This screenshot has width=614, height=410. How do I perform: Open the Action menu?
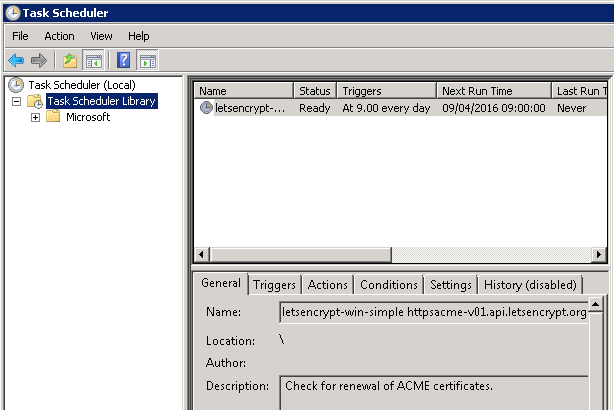(59, 36)
